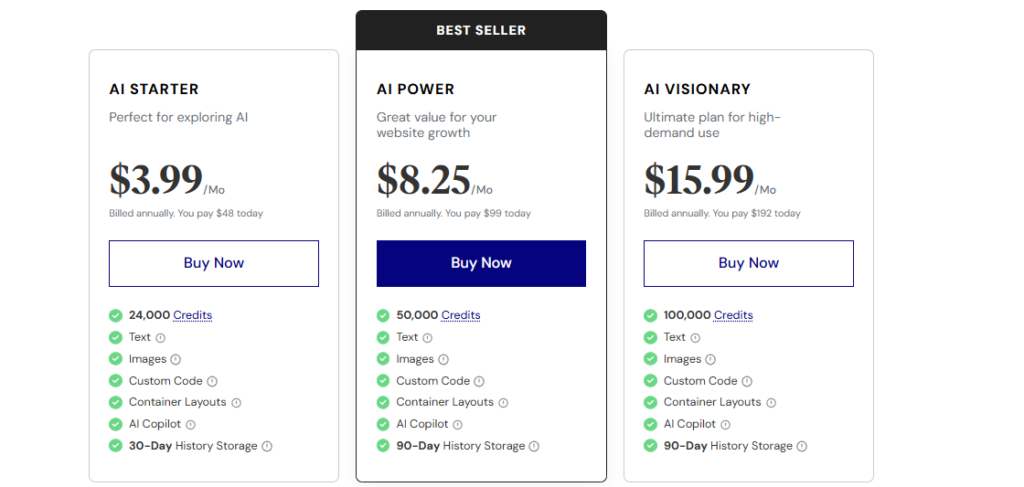Click Text info icon in AI Power plan

[x=428, y=338]
